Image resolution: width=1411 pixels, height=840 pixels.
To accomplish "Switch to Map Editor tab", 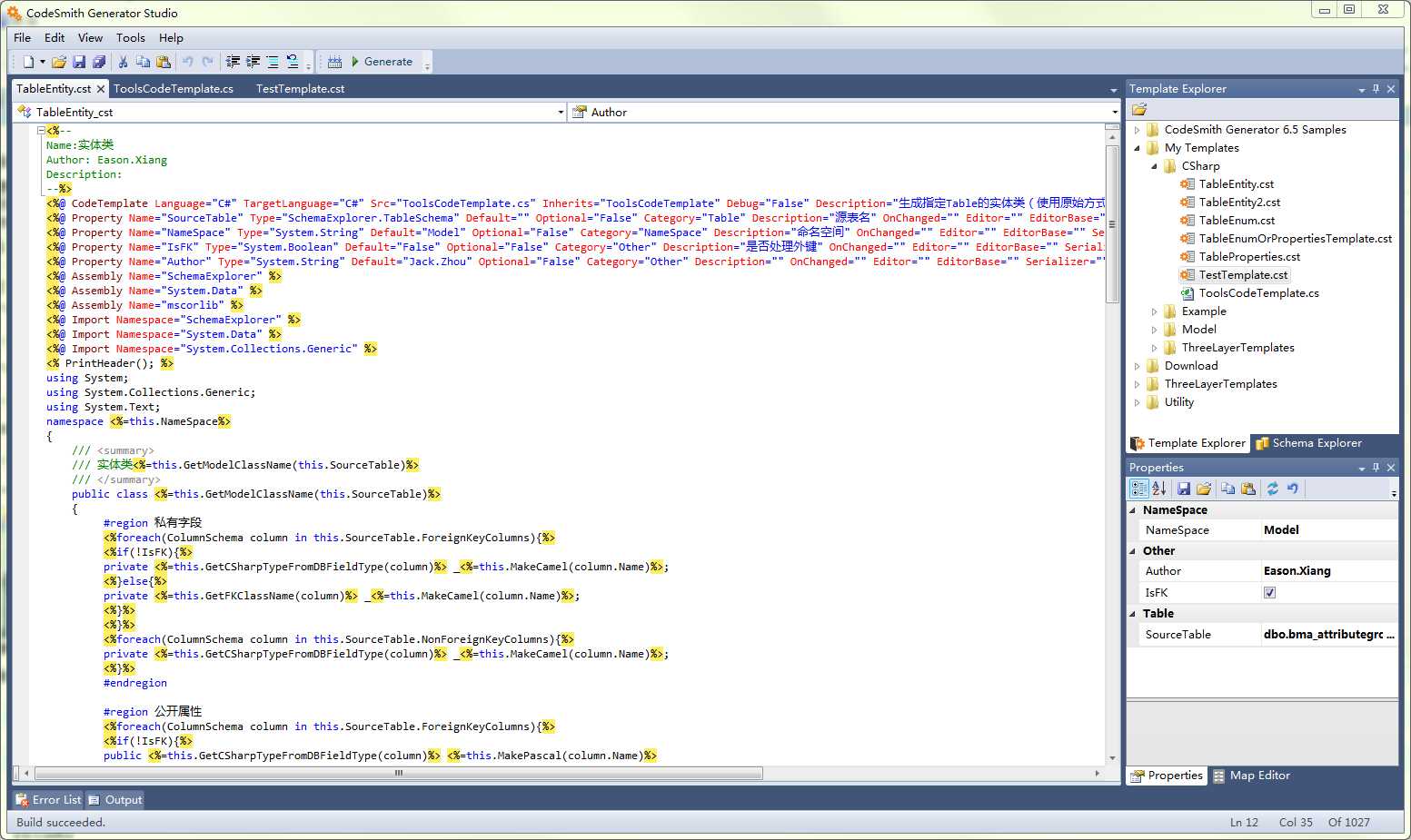I will pyautogui.click(x=1251, y=776).
